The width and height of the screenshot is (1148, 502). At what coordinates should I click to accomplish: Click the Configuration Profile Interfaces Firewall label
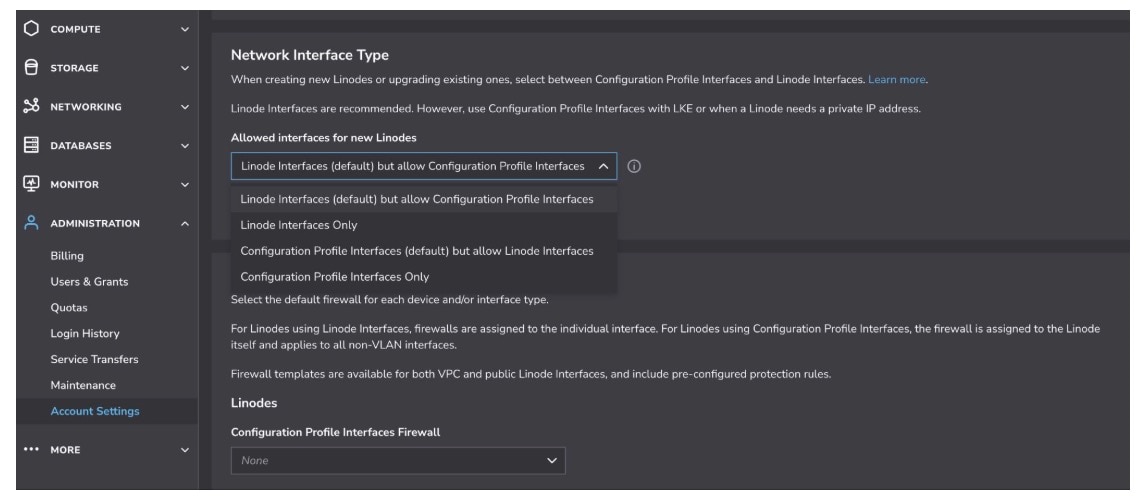coord(335,432)
